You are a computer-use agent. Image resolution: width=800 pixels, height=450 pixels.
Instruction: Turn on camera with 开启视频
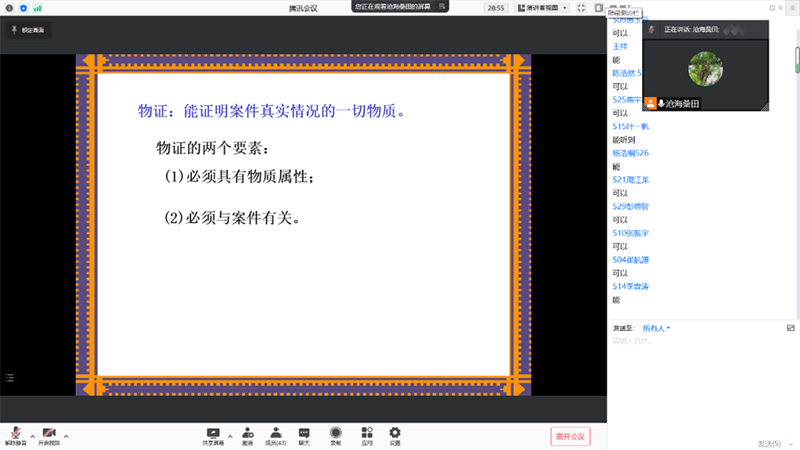48,434
